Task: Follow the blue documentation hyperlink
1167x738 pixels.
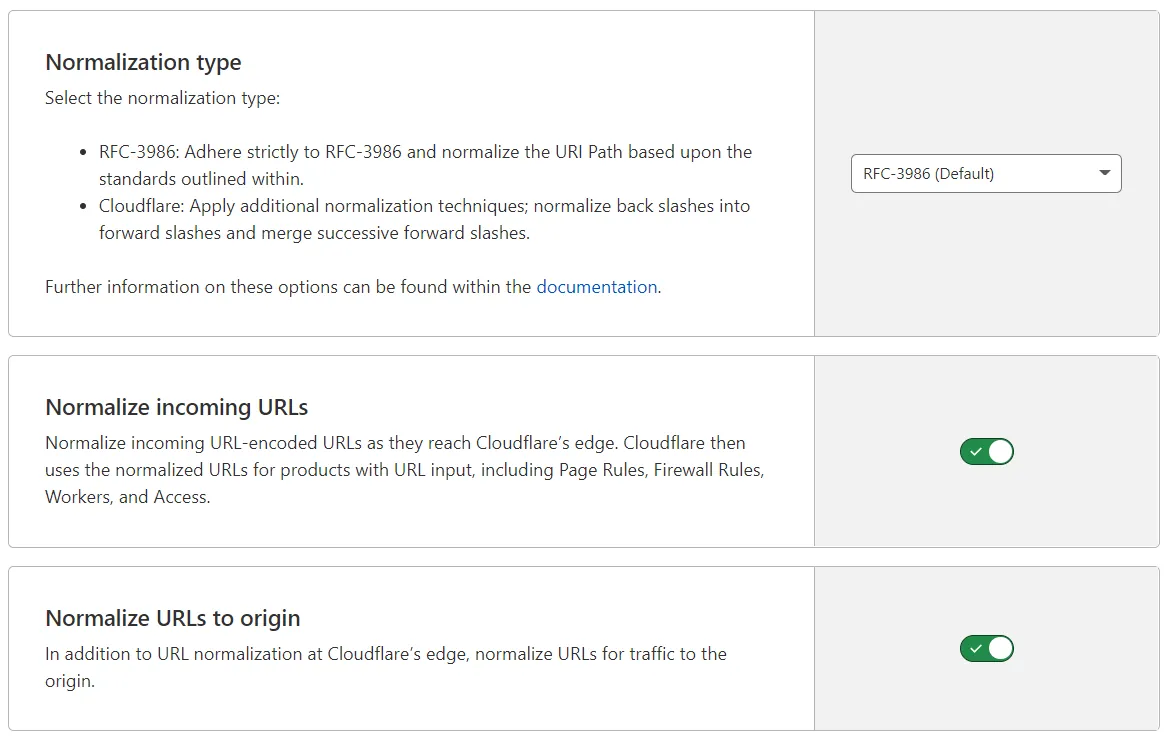Action: pos(597,287)
